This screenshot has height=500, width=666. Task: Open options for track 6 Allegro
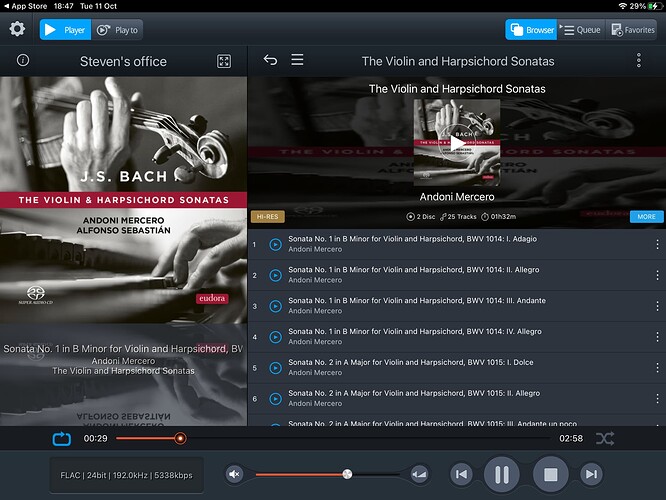point(657,398)
